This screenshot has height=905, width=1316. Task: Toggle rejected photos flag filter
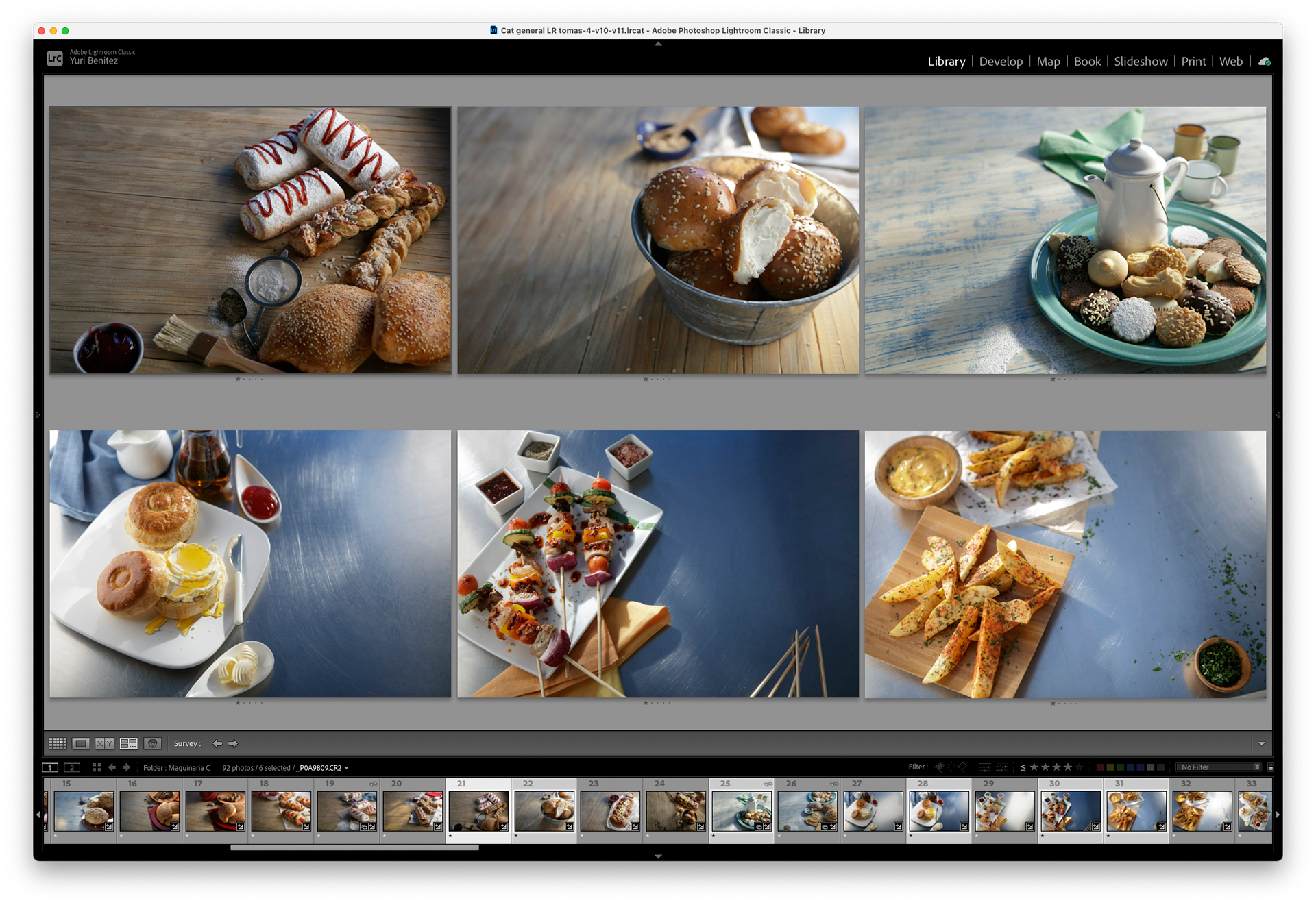point(962,767)
